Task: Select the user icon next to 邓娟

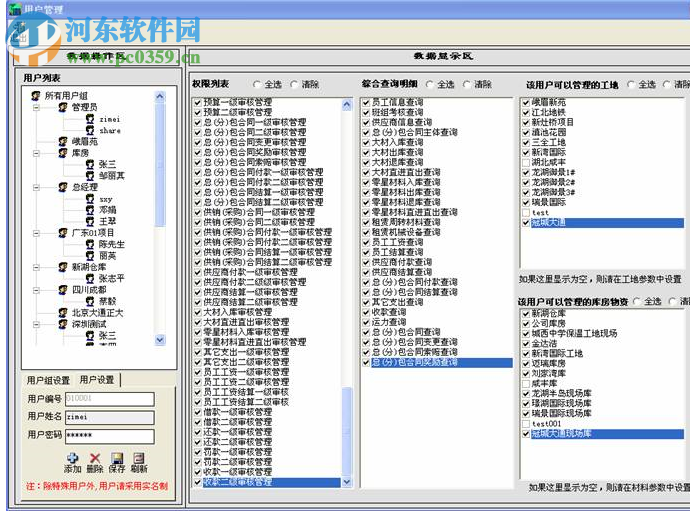Action: (x=90, y=210)
